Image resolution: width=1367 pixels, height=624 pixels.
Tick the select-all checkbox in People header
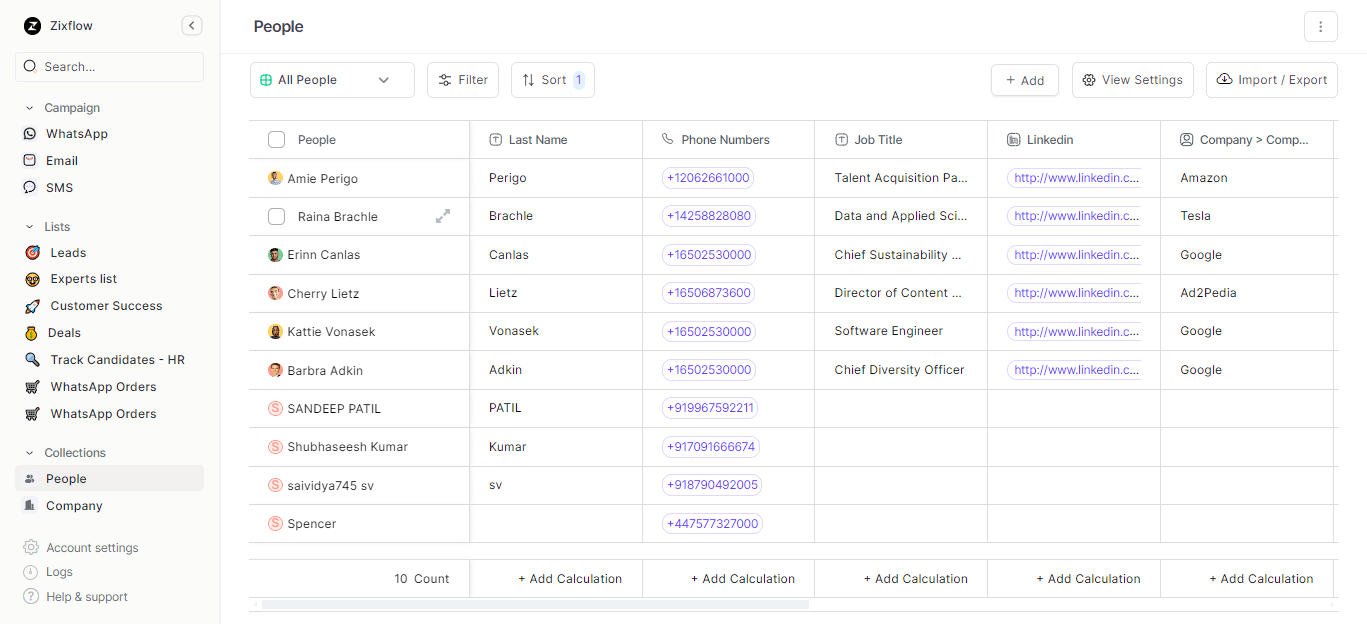pyautogui.click(x=276, y=140)
